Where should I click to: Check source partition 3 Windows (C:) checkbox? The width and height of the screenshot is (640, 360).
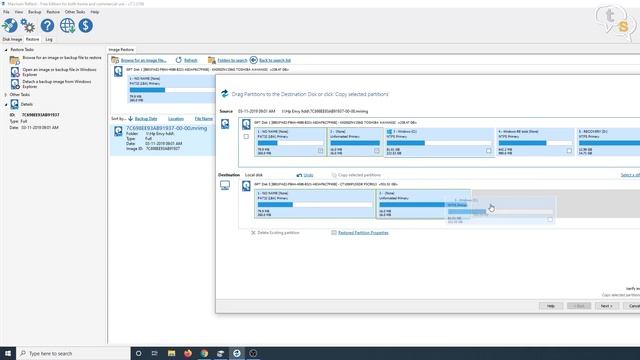click(489, 151)
